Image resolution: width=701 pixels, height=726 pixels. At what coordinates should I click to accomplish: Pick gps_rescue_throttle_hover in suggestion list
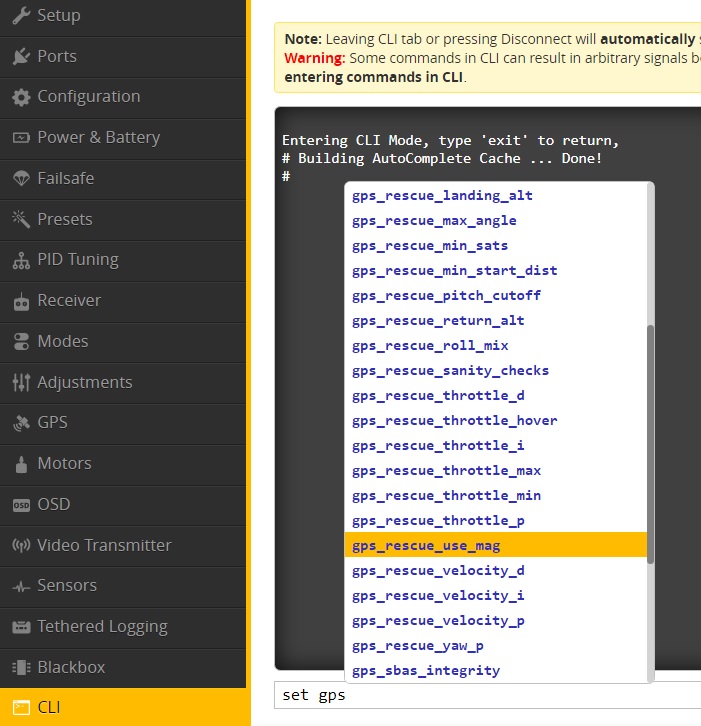click(x=454, y=421)
